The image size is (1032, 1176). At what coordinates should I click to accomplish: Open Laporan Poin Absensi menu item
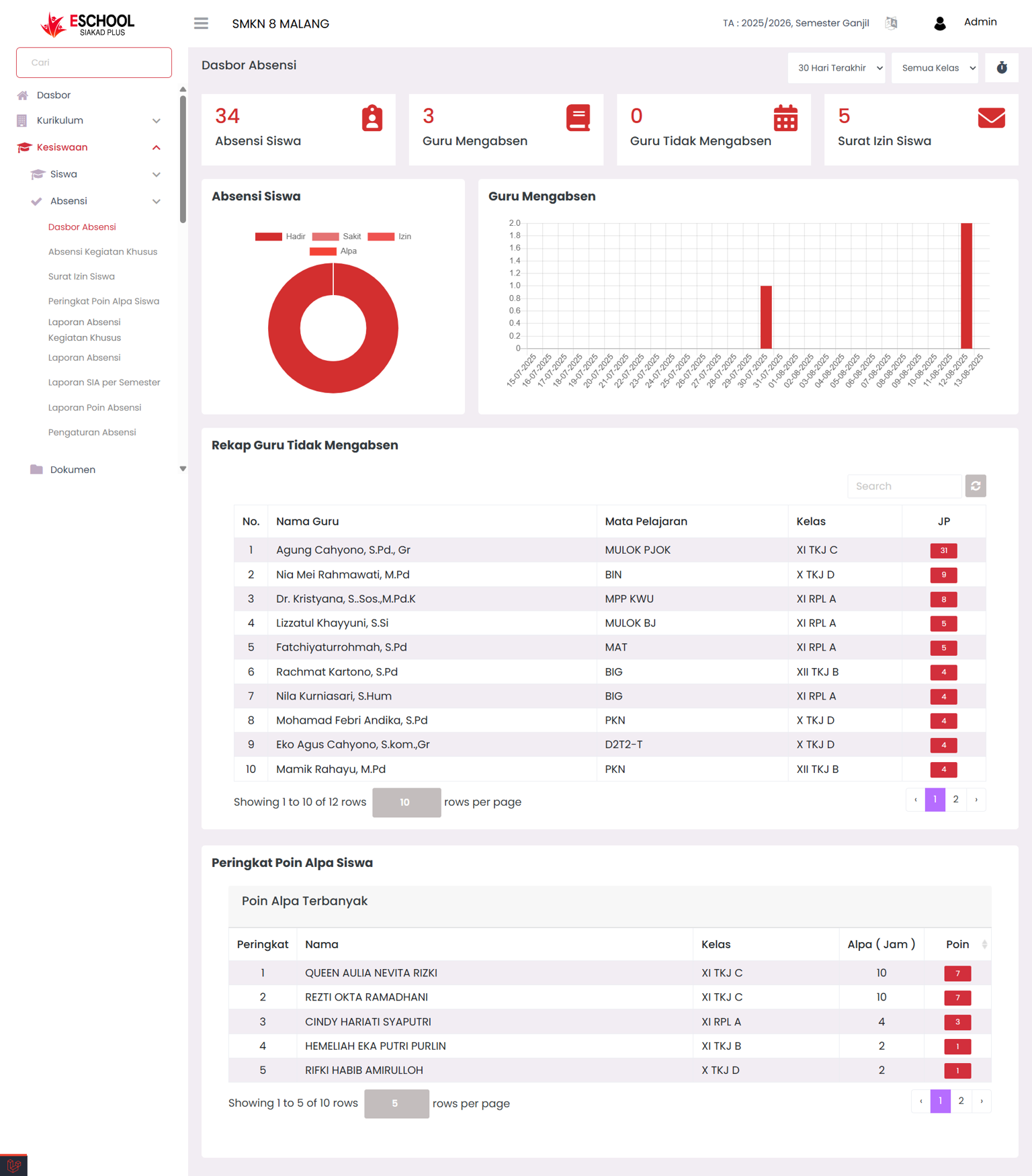95,408
